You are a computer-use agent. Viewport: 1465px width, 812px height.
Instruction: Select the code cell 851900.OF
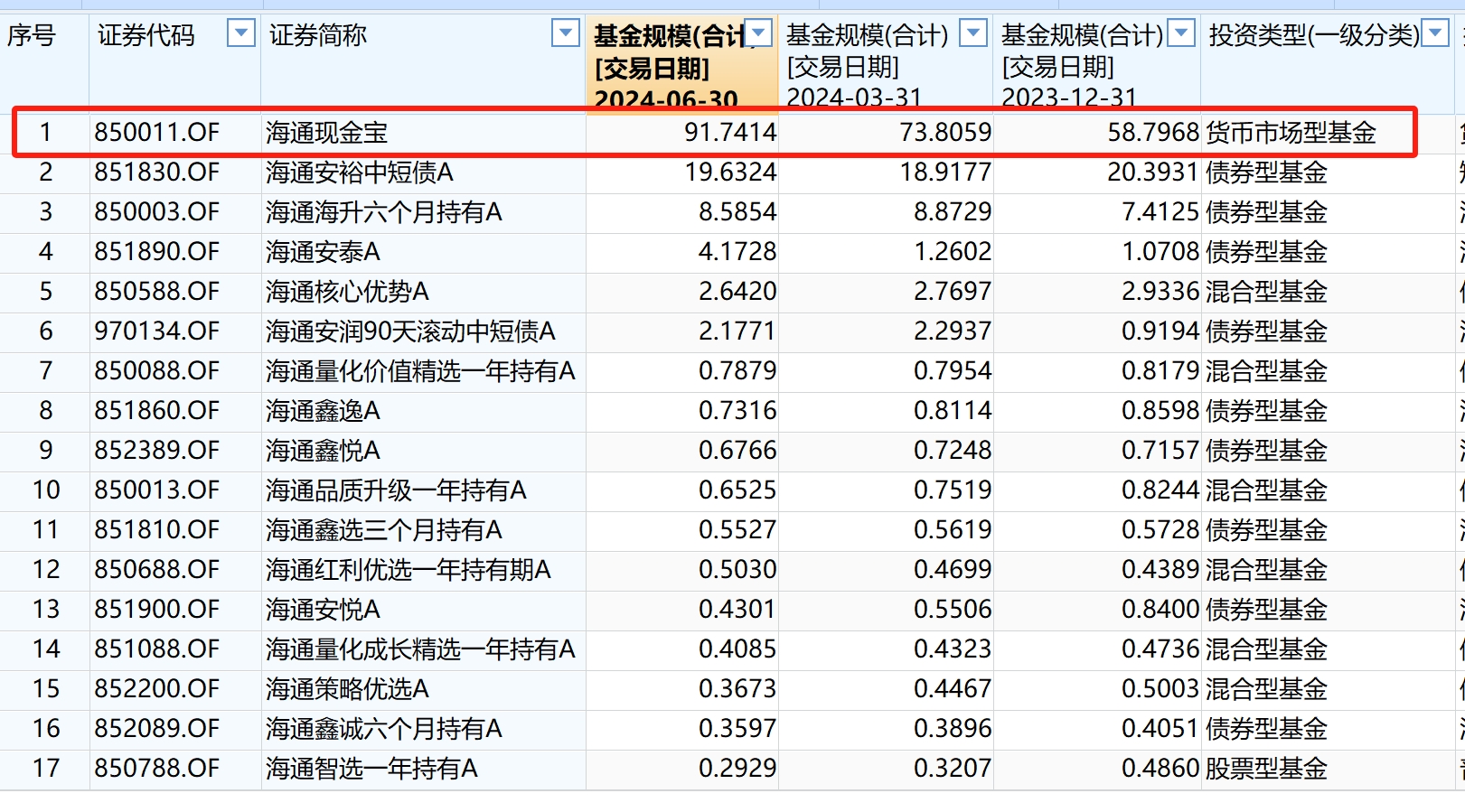pyautogui.click(x=157, y=610)
